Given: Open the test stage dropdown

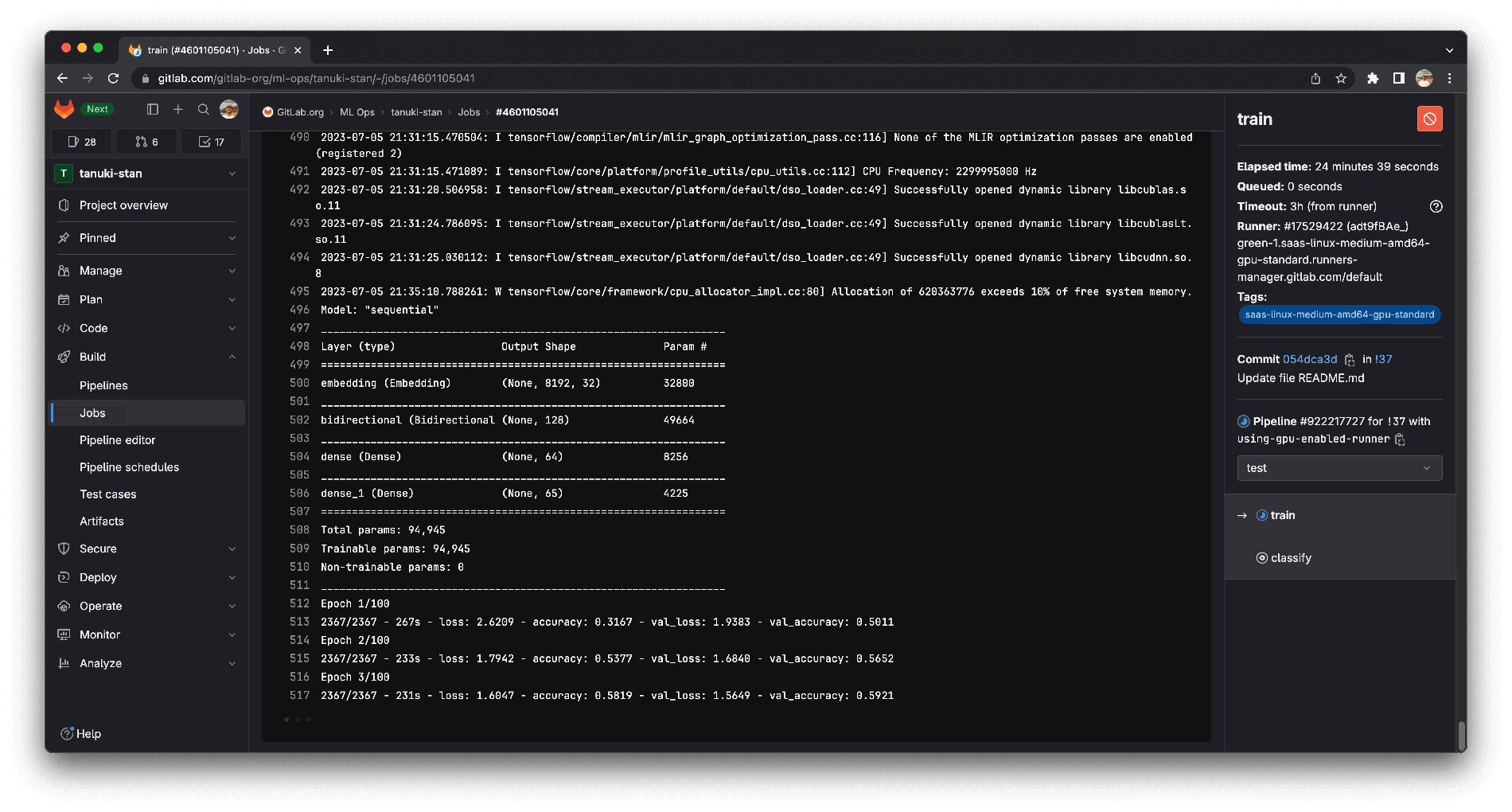Looking at the screenshot, I should click(x=1339, y=468).
